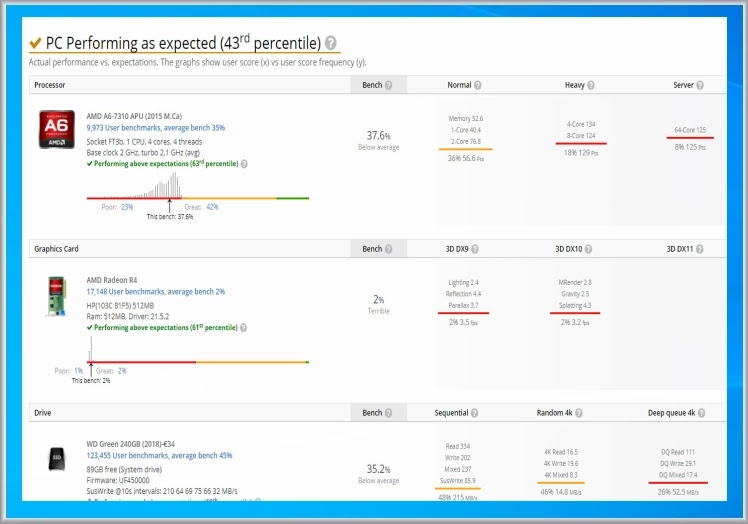
Task: Click the drive 35.2% bench score
Action: click(x=378, y=469)
